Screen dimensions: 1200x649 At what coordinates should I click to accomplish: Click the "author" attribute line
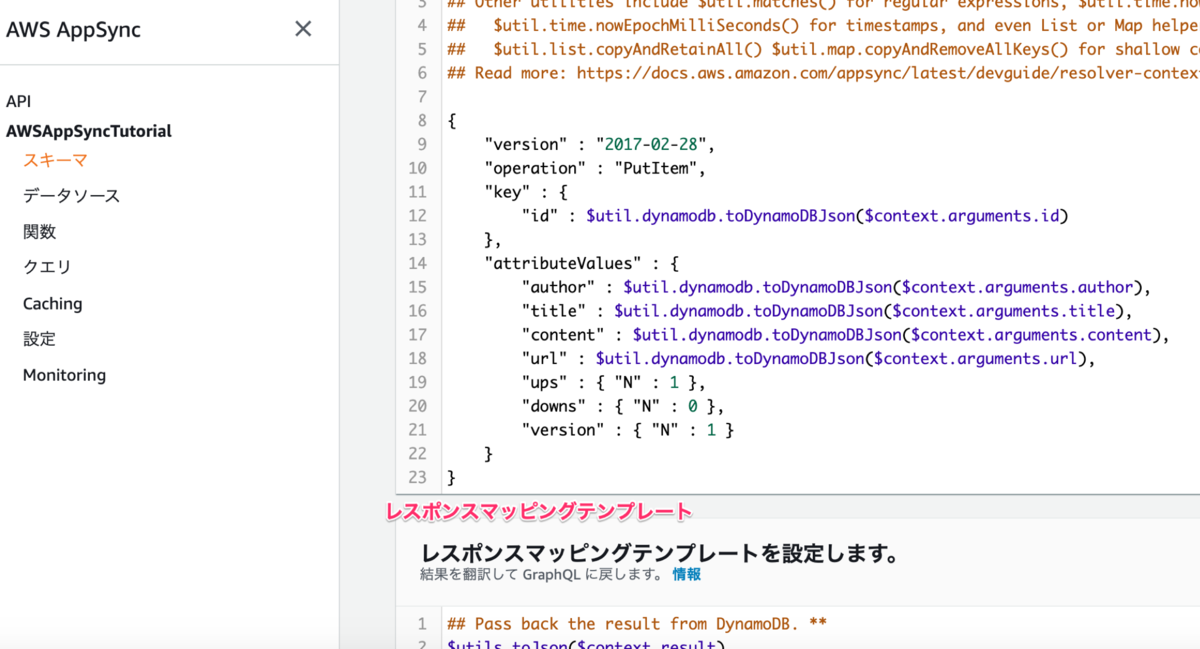coord(836,287)
